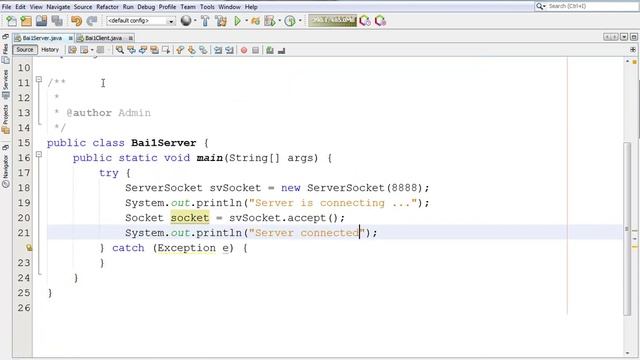Screen dimensions: 640x360
Task: Click the split editor icon at top right
Action: pyautogui.click(x=633, y=50)
